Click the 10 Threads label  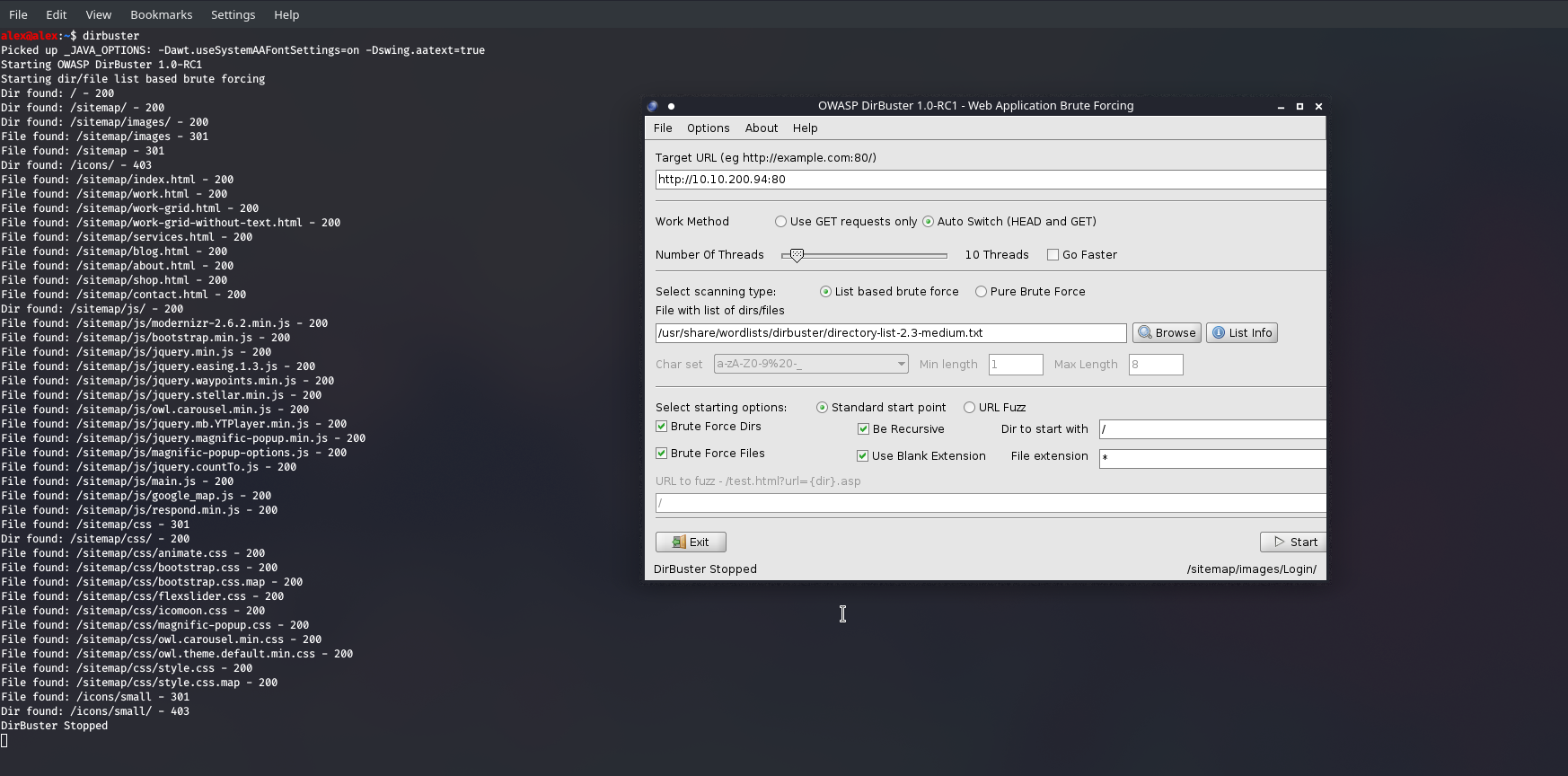(x=997, y=255)
